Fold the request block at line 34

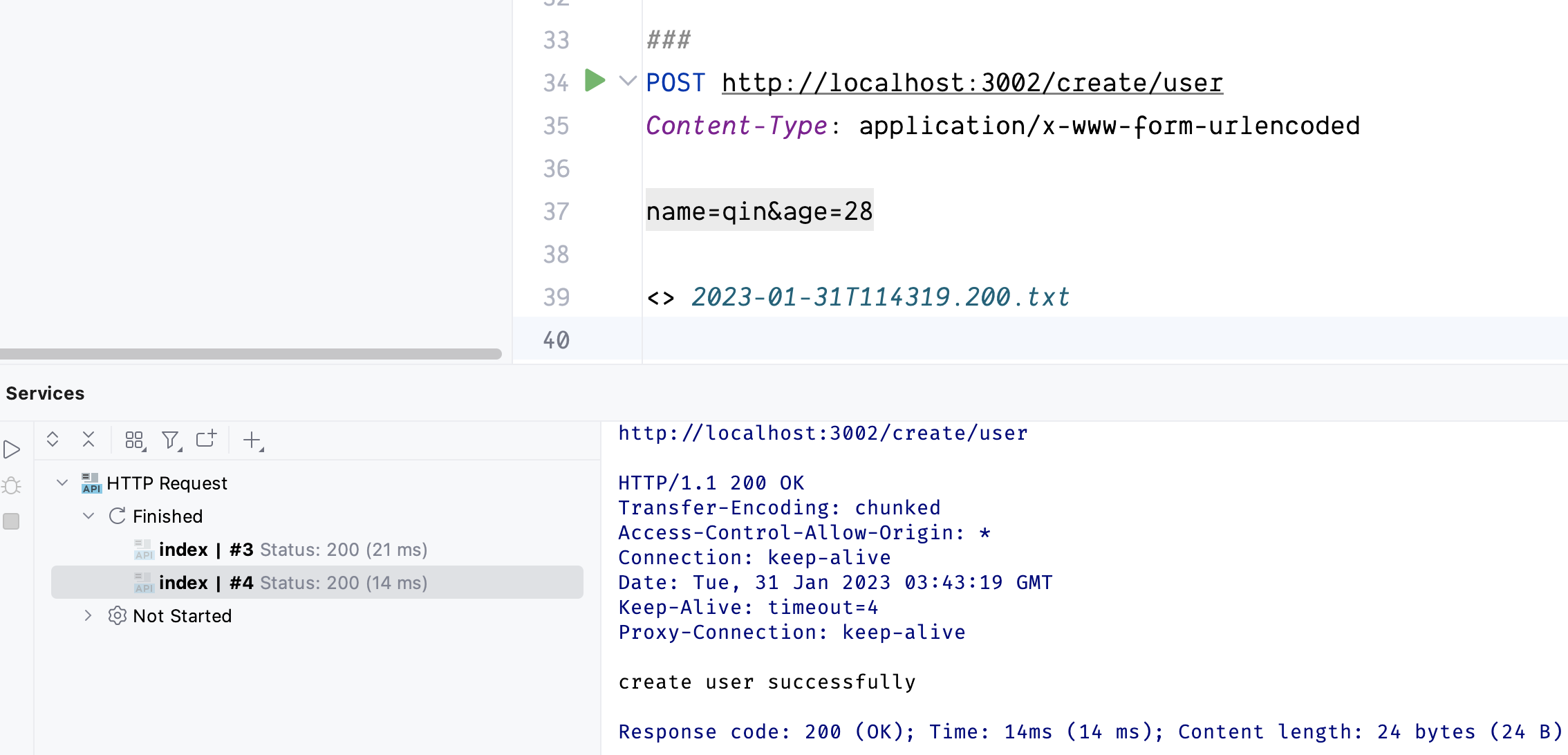click(x=628, y=81)
